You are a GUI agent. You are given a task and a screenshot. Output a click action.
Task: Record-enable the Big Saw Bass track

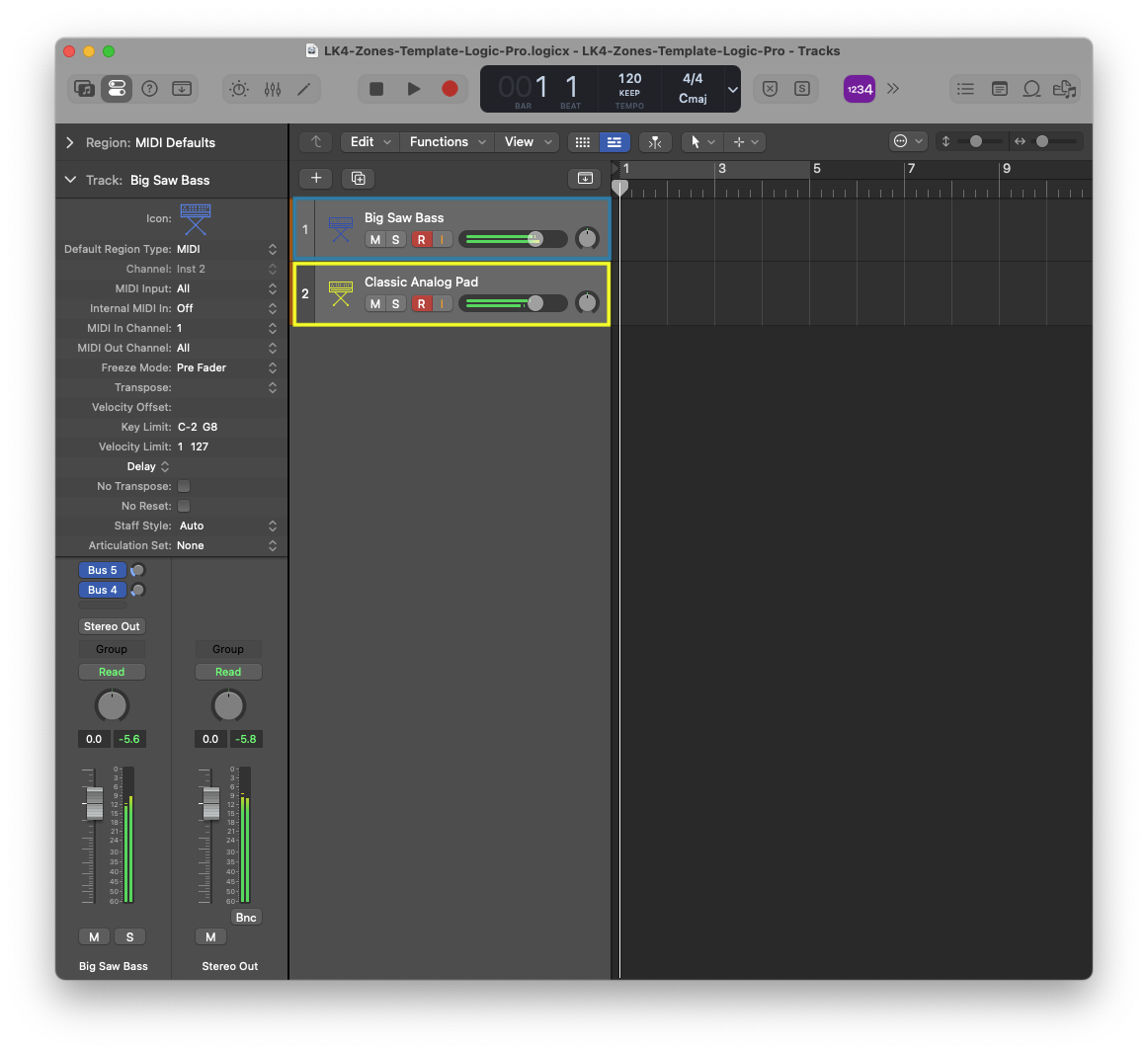tap(421, 239)
